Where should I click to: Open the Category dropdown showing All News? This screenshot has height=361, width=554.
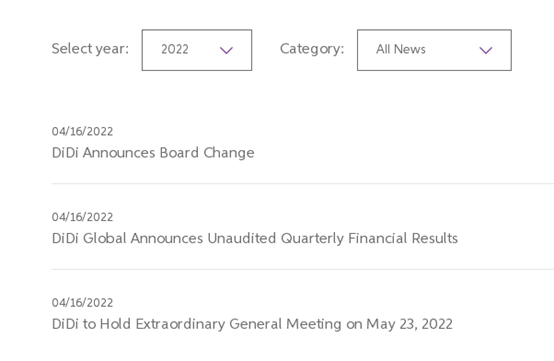pos(434,50)
